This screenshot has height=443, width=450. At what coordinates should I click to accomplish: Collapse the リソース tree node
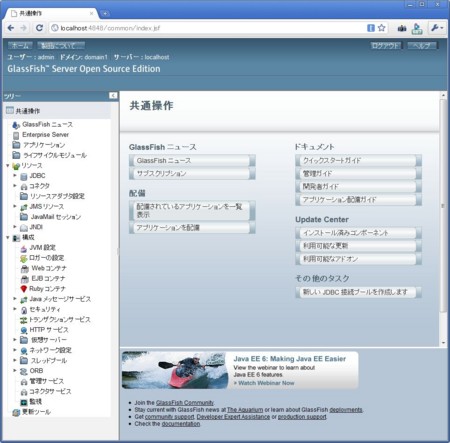[x=7, y=165]
